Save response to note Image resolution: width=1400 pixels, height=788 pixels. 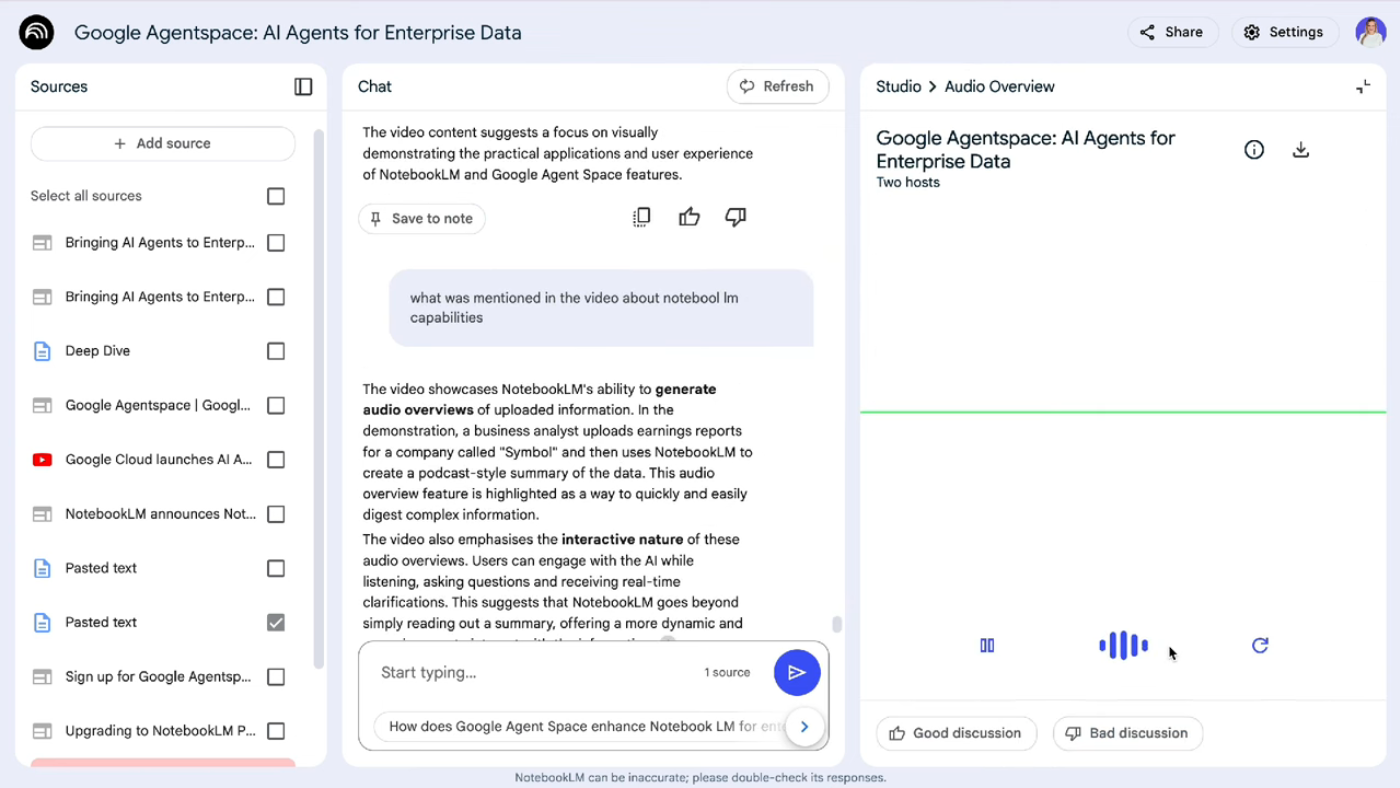coord(422,218)
